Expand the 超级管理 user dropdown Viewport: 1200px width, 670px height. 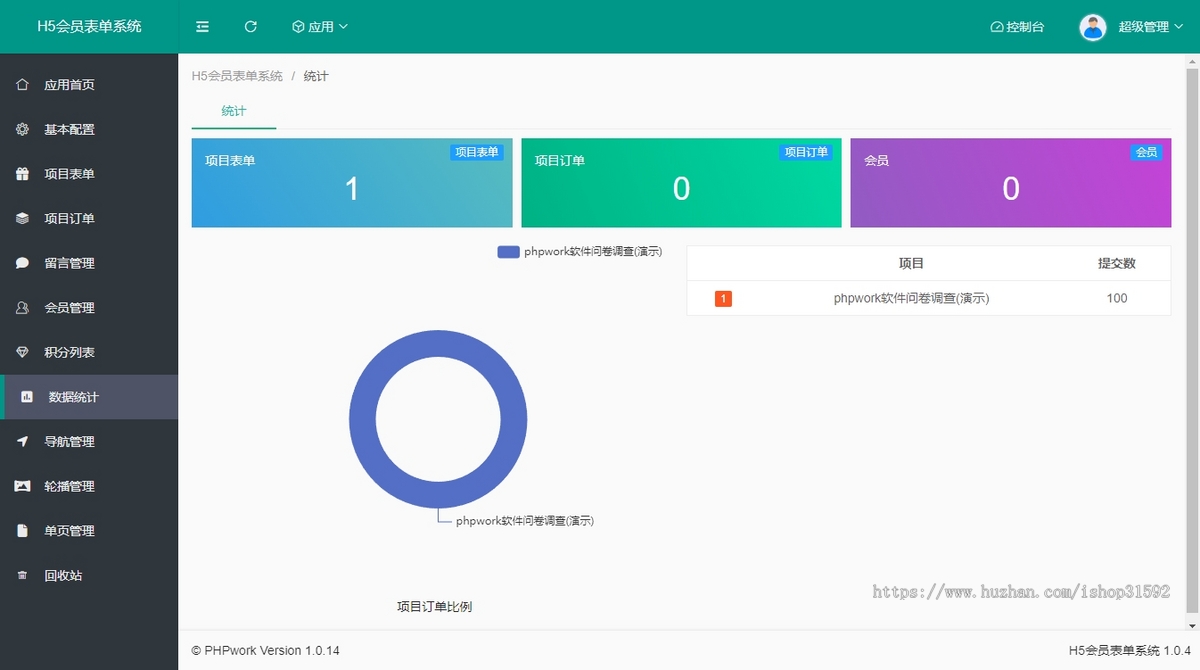[1150, 27]
